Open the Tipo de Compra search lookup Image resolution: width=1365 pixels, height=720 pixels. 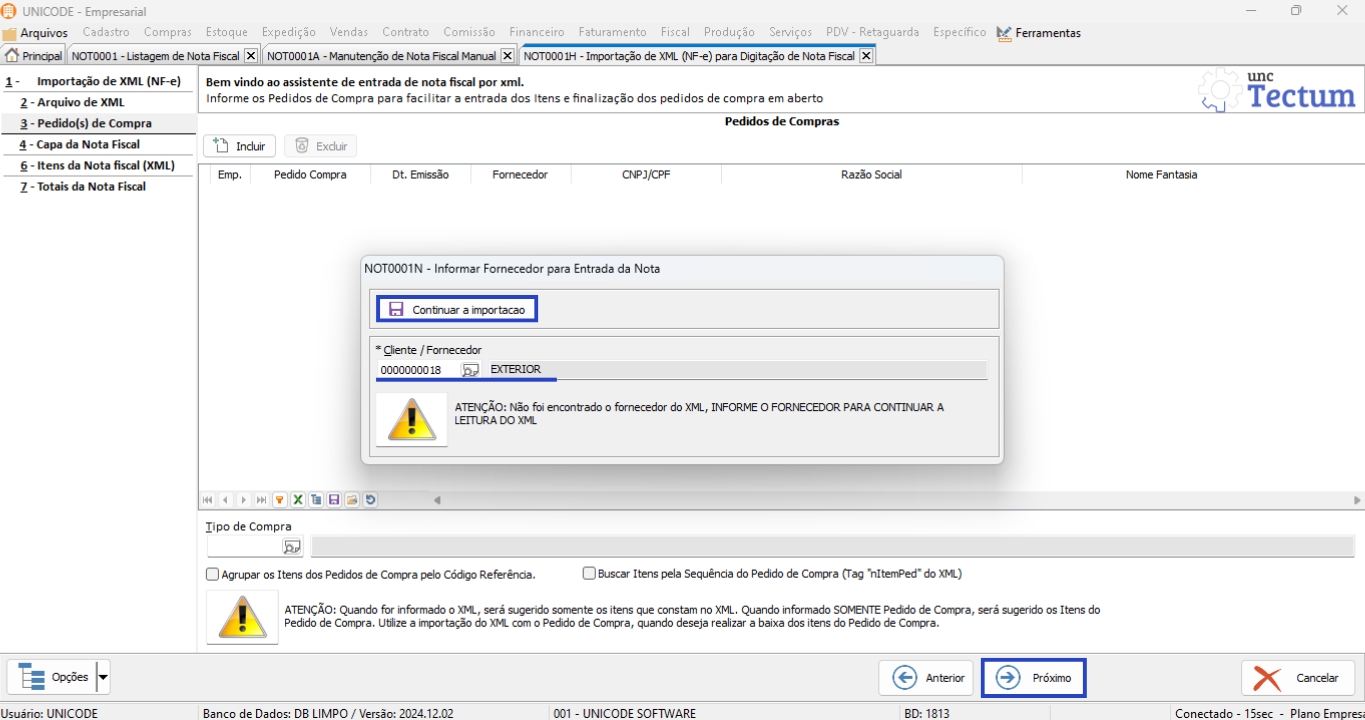pyautogui.click(x=292, y=547)
